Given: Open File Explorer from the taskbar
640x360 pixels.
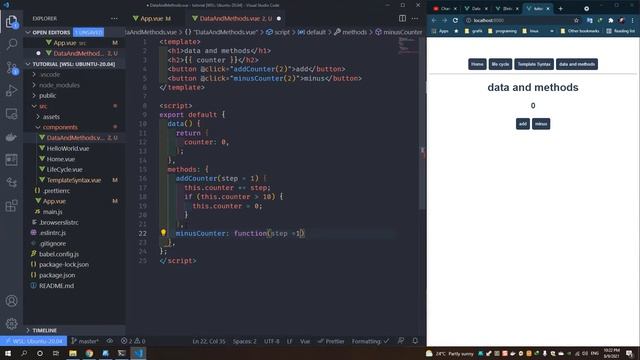Looking at the screenshot, I should click(73, 353).
